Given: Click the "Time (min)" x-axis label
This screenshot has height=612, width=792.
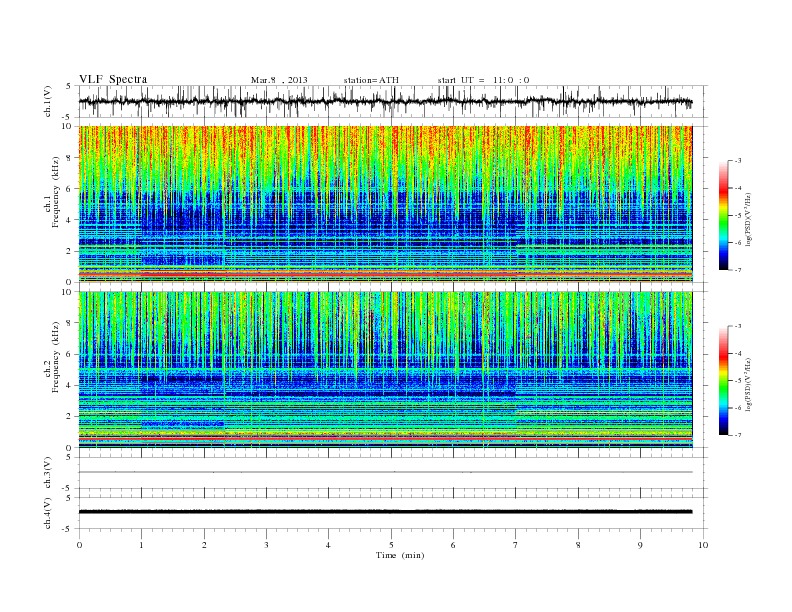Looking at the screenshot, I should (400, 555).
